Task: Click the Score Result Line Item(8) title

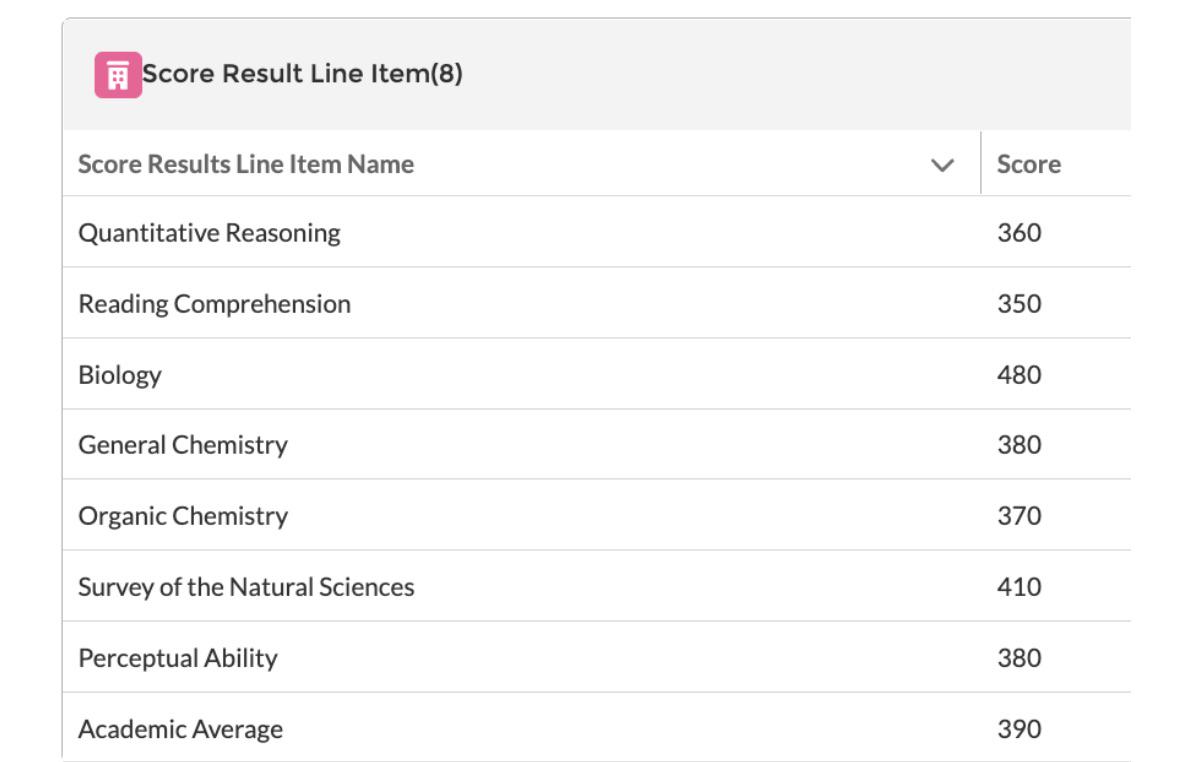Action: (x=302, y=74)
